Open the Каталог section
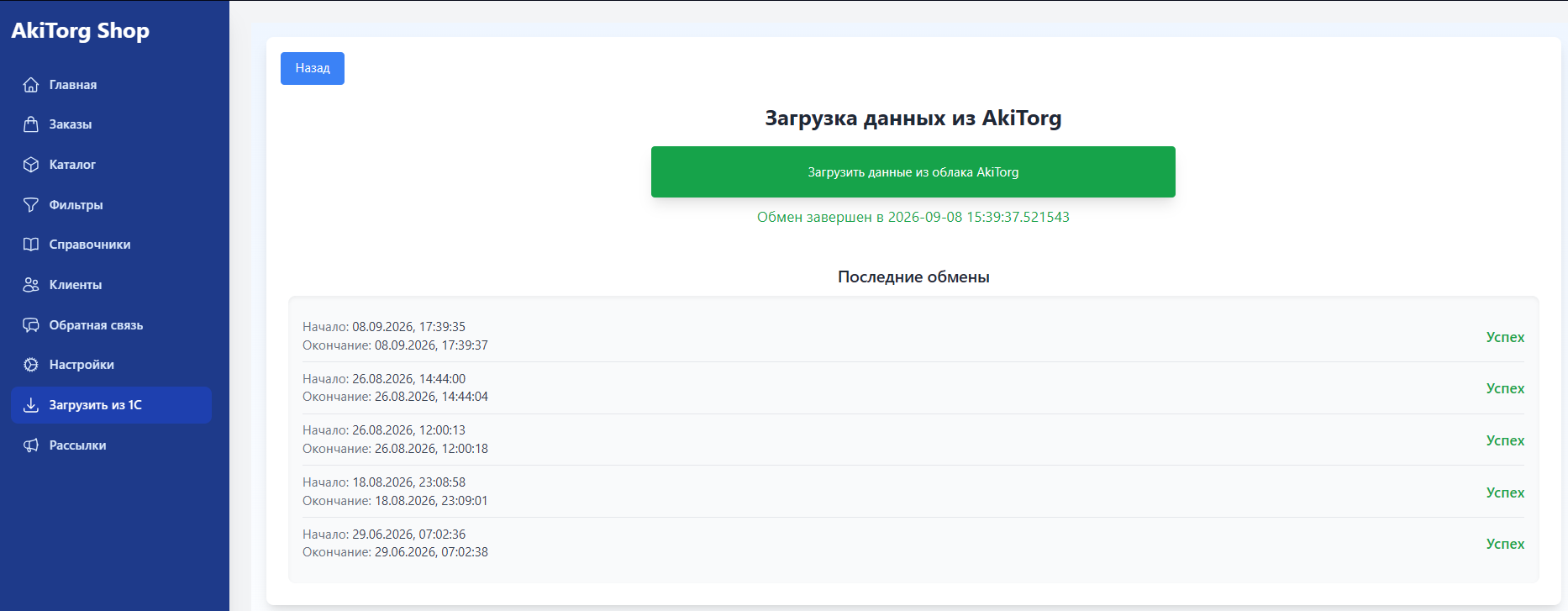The image size is (1568, 611). [x=111, y=165]
